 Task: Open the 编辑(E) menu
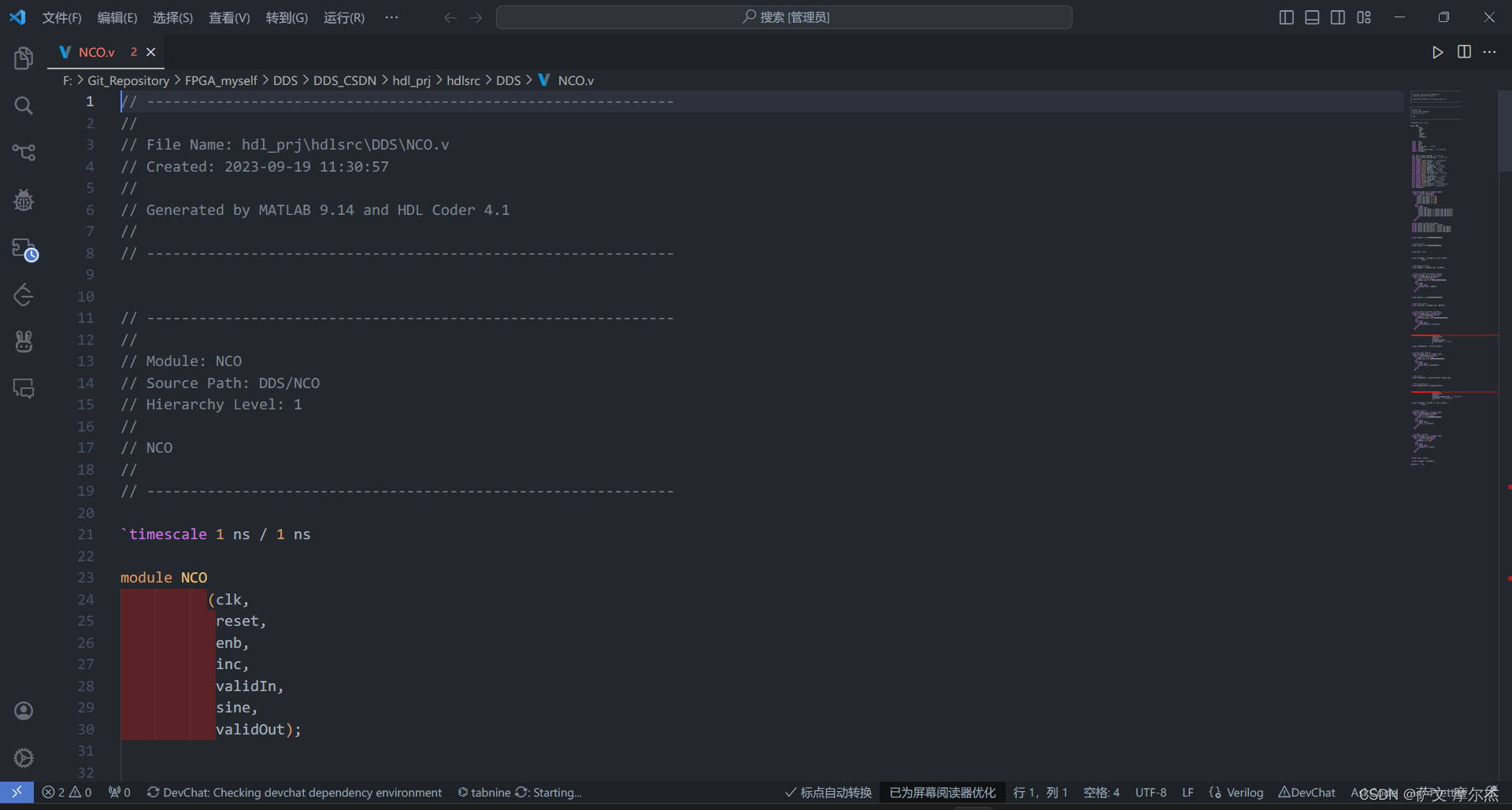(117, 17)
